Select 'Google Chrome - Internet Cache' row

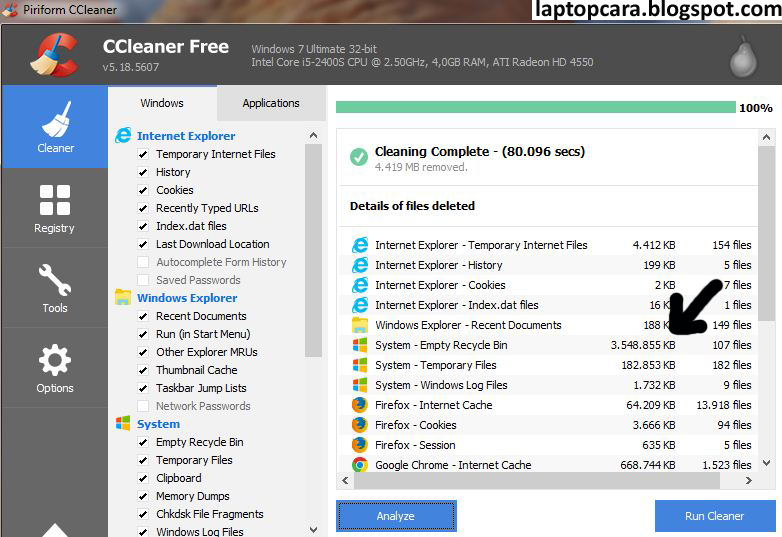tap(548, 465)
